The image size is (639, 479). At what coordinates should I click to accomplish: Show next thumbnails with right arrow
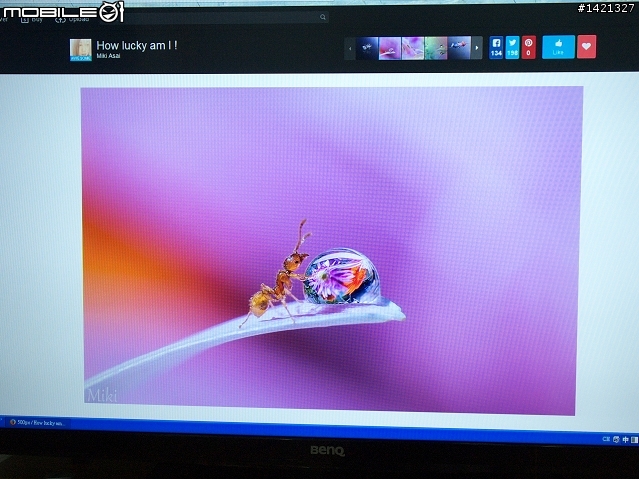coord(477,48)
